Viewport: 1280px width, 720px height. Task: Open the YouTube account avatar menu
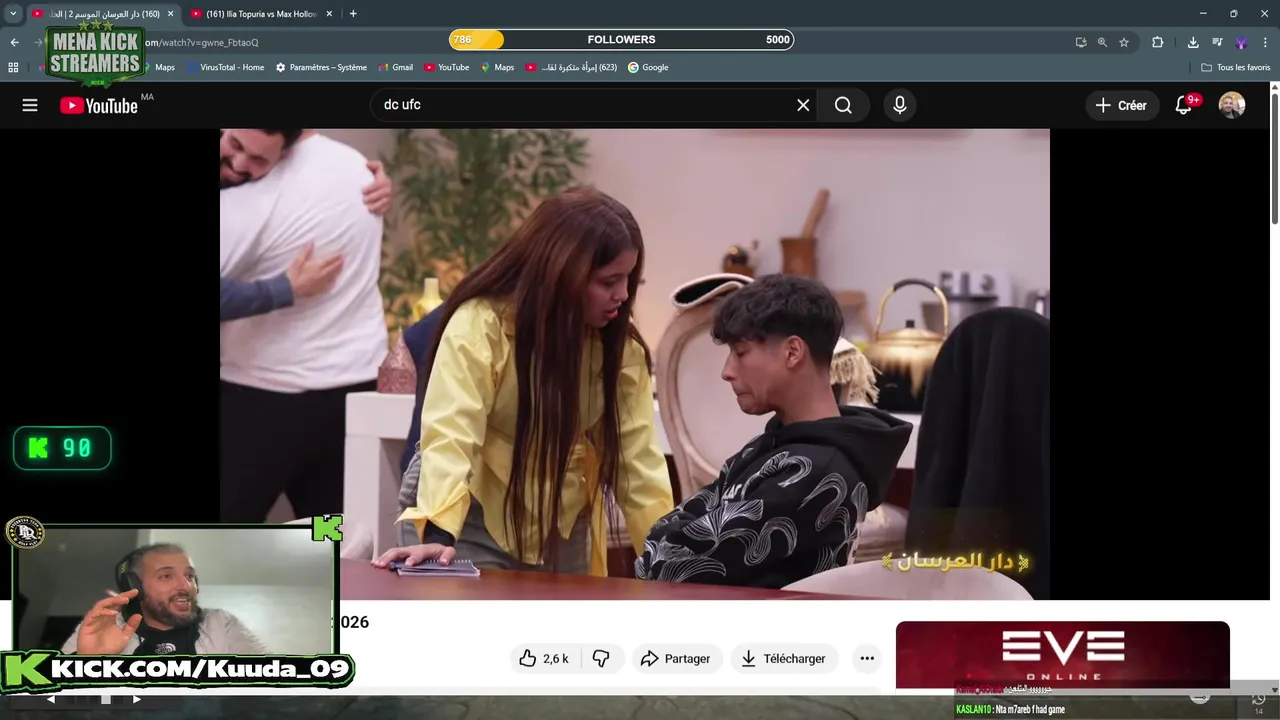(1232, 105)
